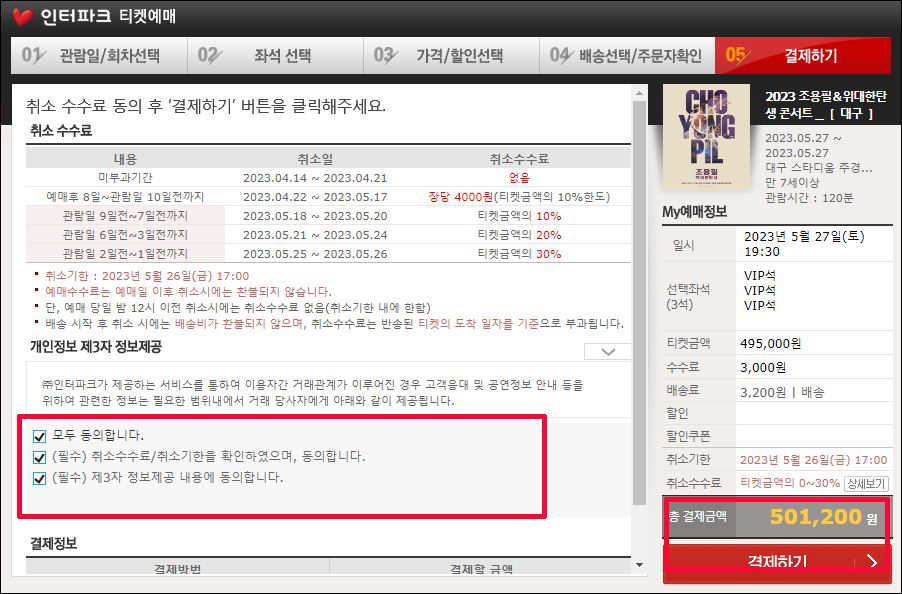Click the date '2023년 5월 27일(토) 19:30'
Screen dimensions: 902x594
[x=804, y=244]
